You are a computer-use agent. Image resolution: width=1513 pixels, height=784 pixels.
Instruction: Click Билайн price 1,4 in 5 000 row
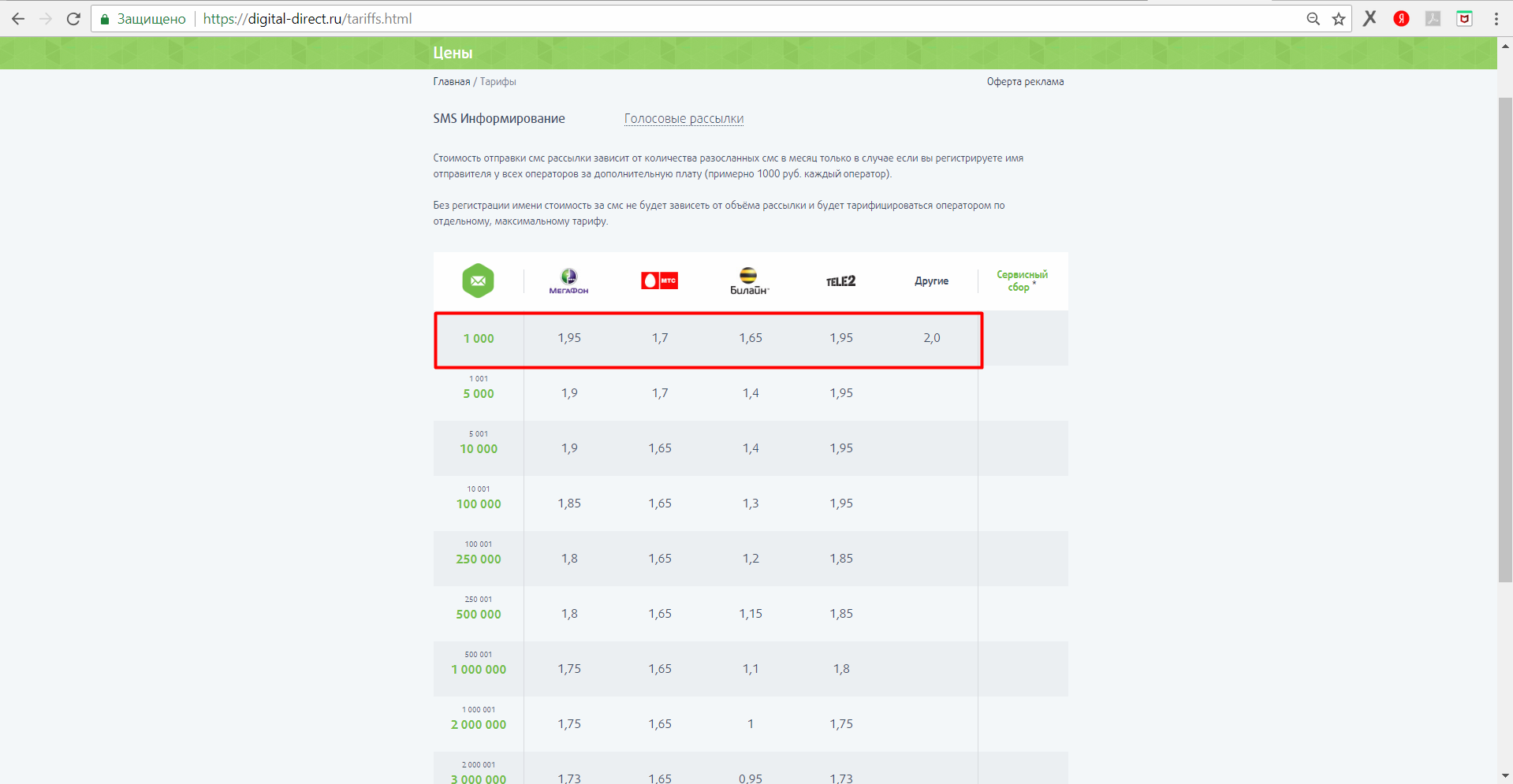tap(751, 393)
